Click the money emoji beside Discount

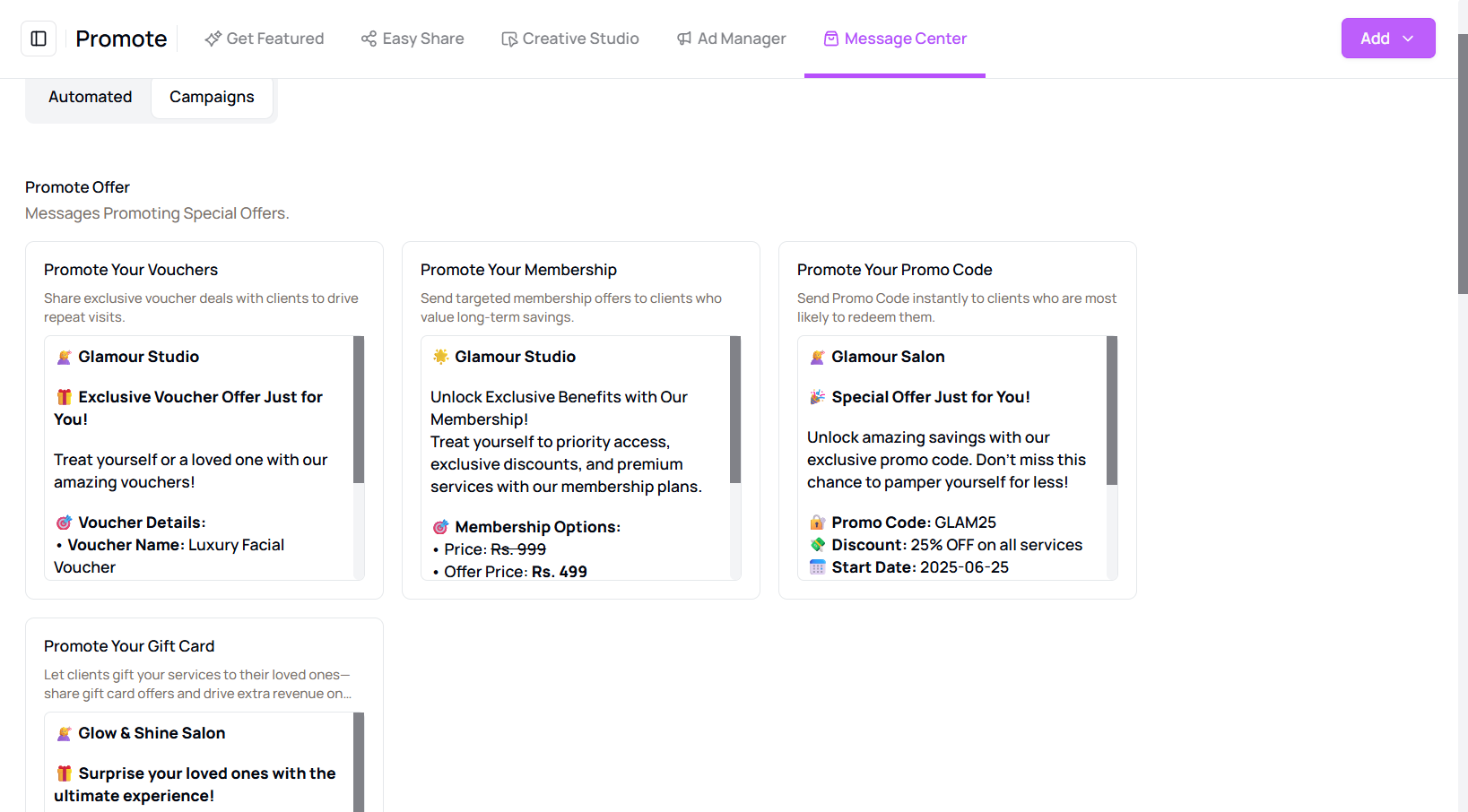pos(818,545)
